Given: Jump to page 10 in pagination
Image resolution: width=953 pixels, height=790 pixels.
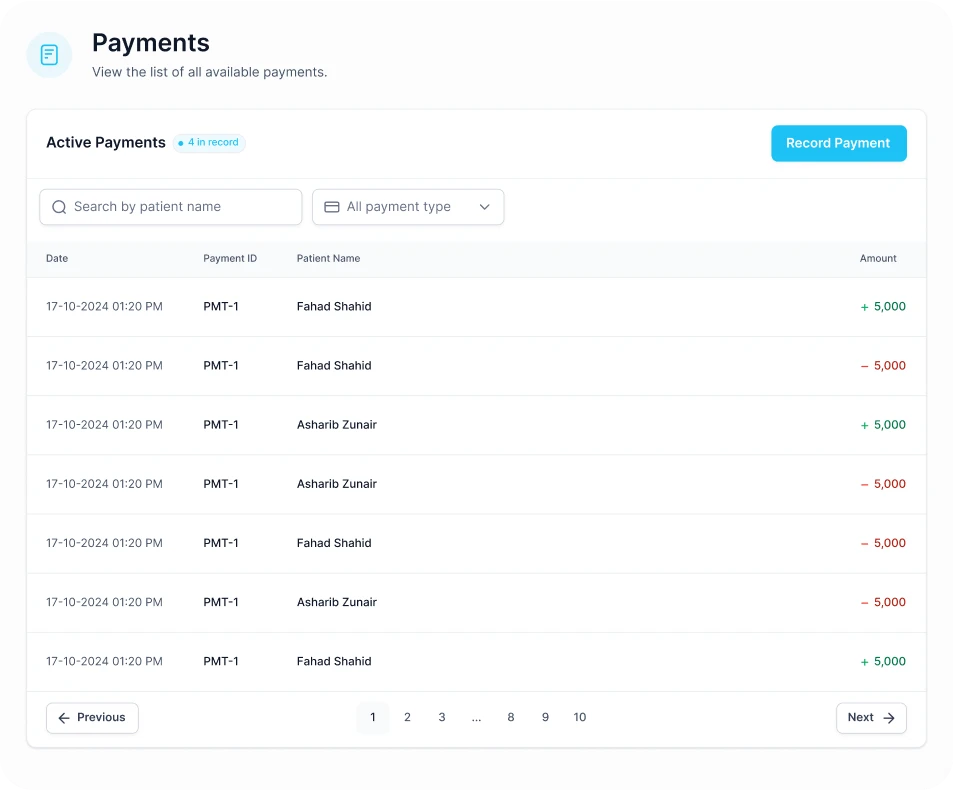Looking at the screenshot, I should point(579,718).
